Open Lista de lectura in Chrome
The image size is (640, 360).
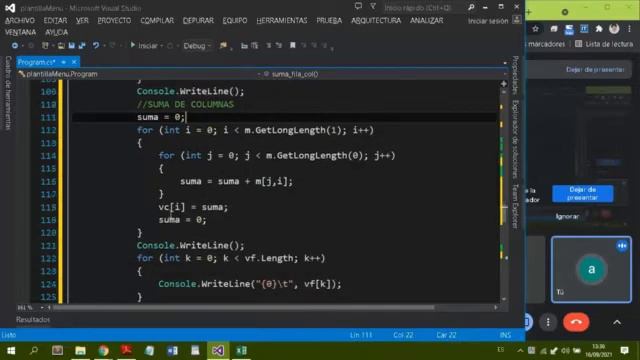pos(604,44)
